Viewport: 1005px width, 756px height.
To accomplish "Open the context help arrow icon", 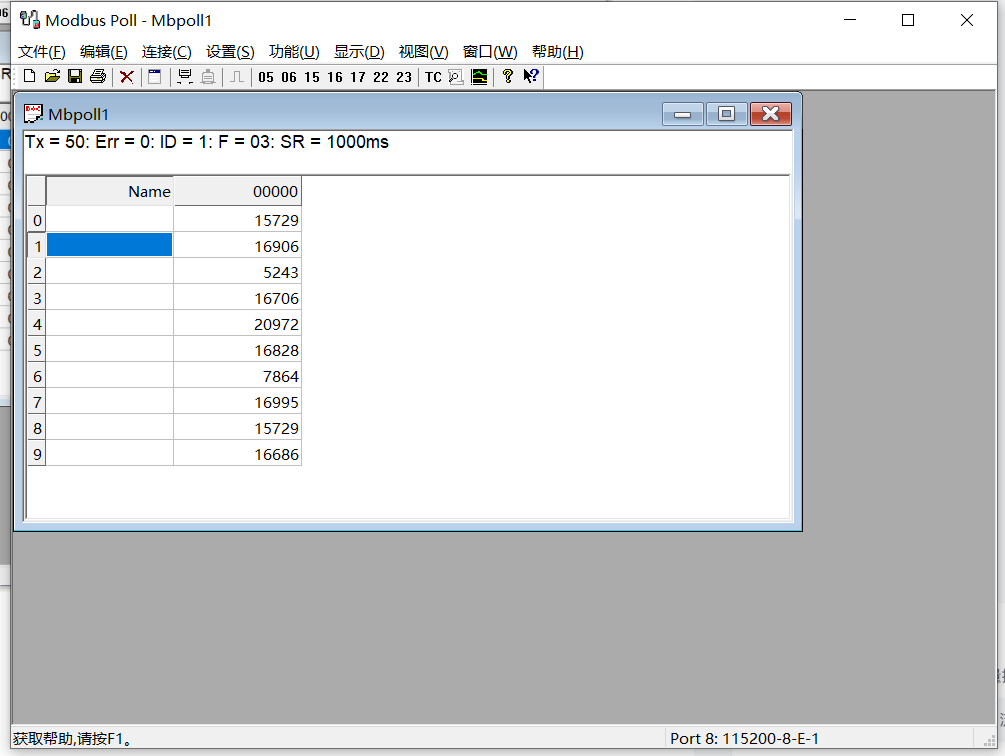I will click(530, 76).
